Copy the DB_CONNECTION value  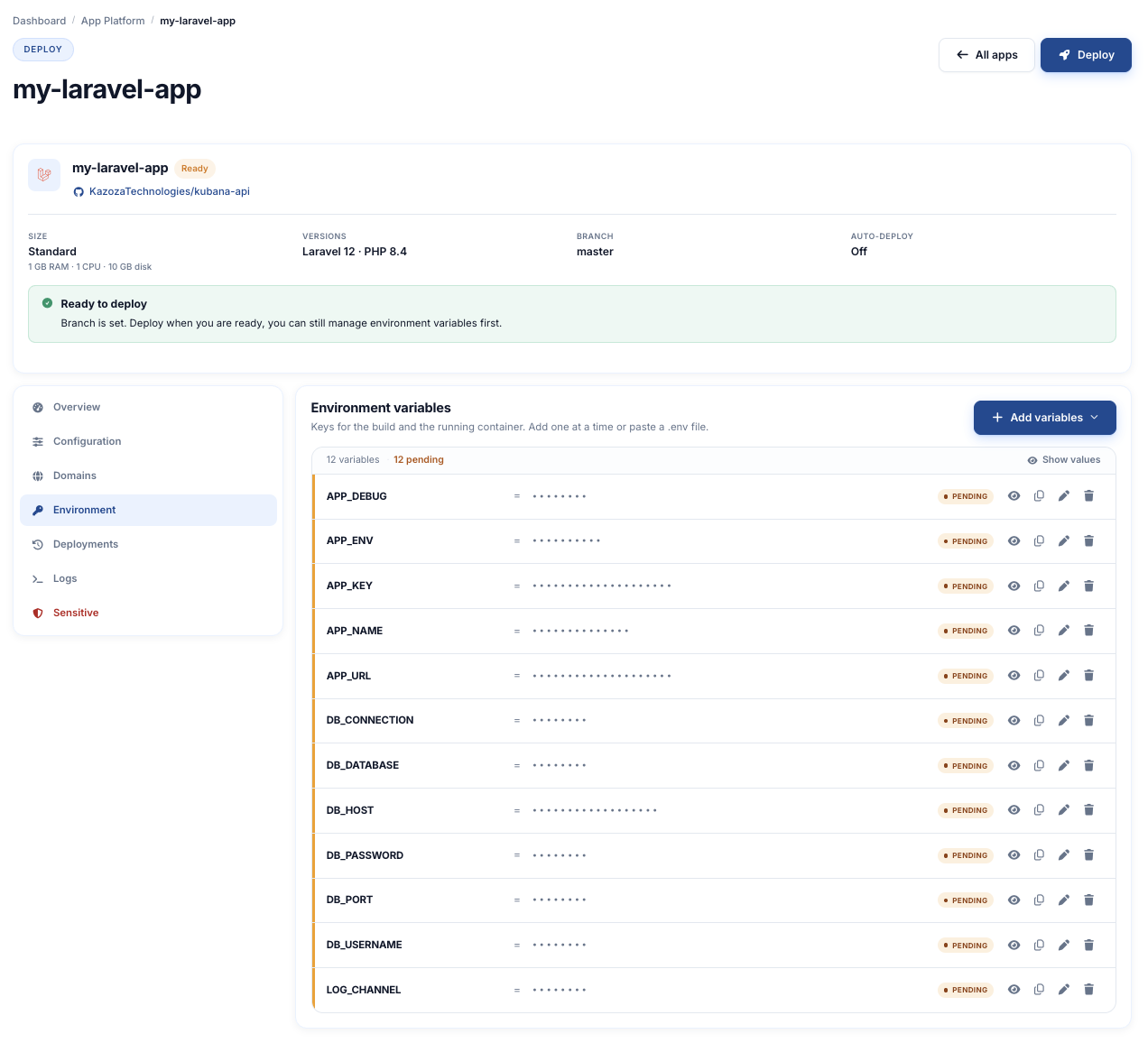click(x=1039, y=721)
